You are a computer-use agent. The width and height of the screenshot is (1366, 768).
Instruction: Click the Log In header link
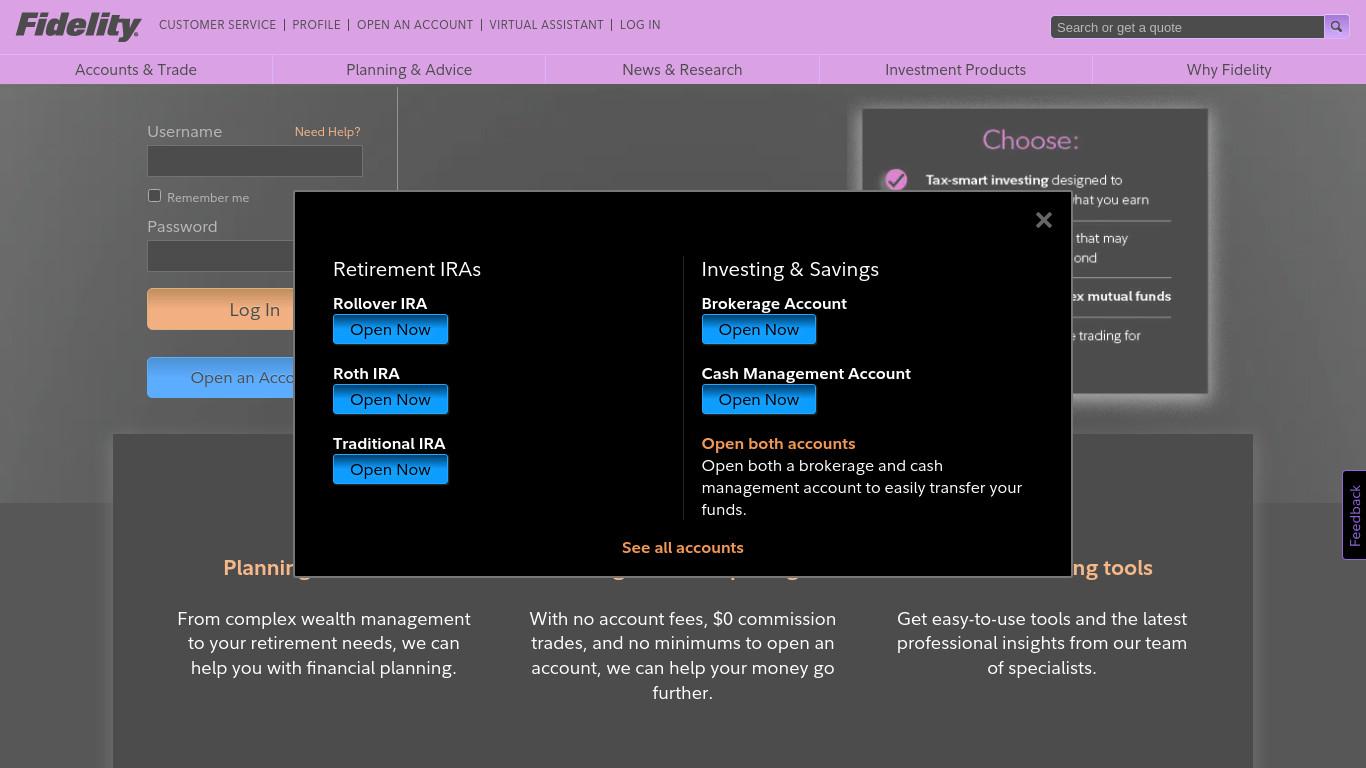click(x=640, y=25)
